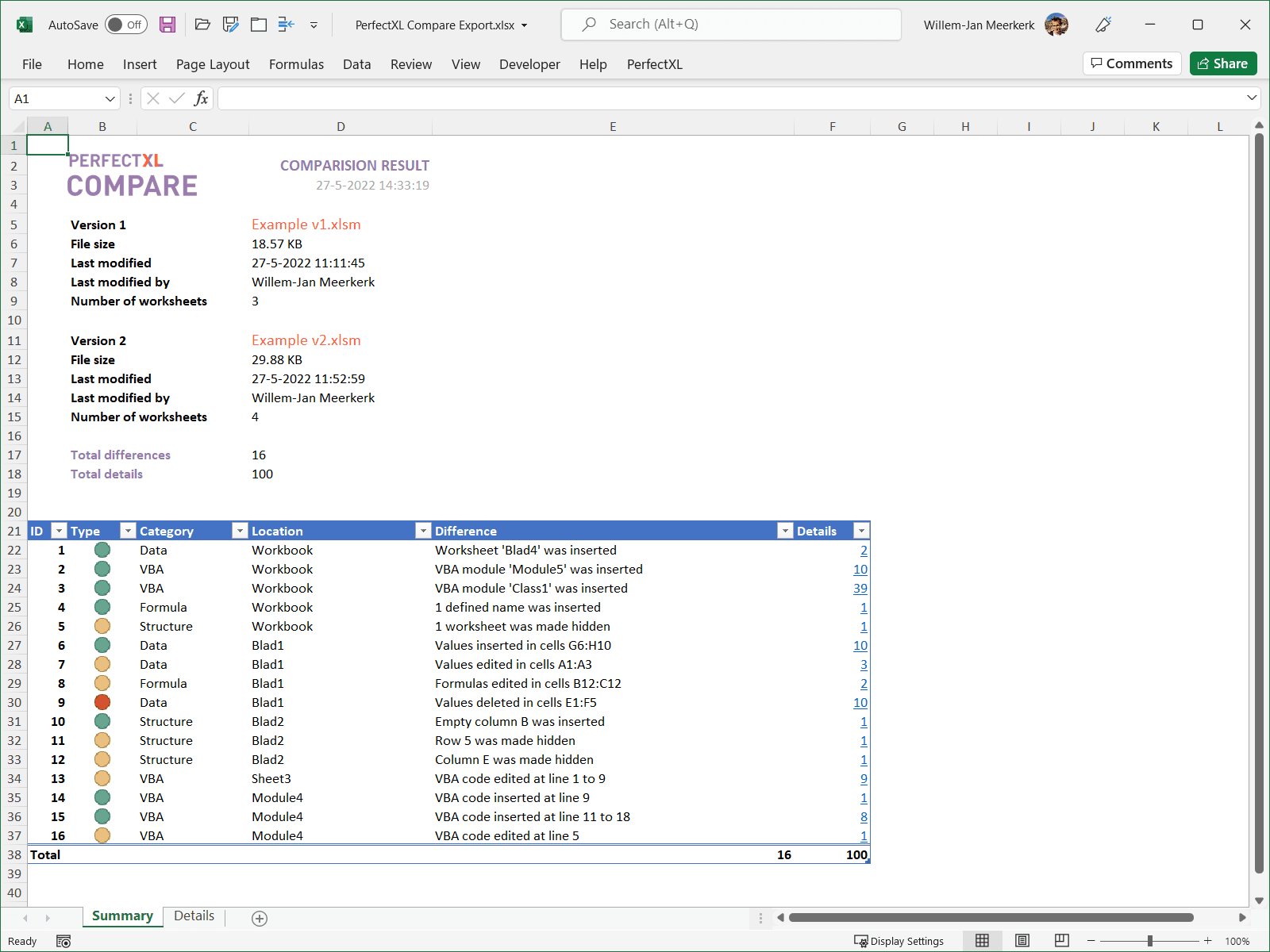Click the search magnifier icon
Viewport: 1270px width, 952px height.
[589, 25]
